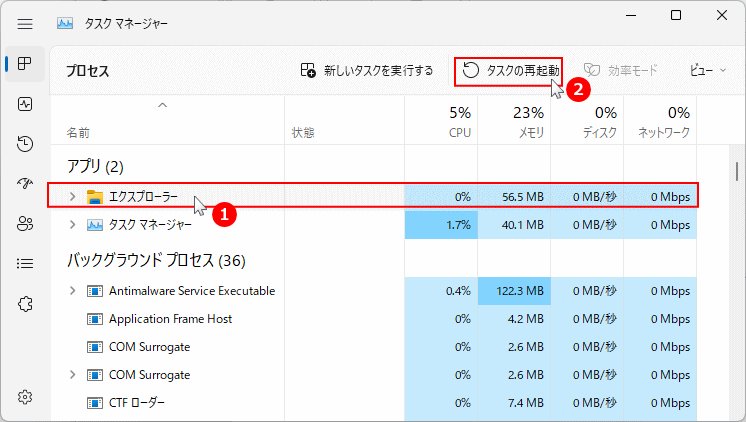746x422 pixels.
Task: Click the 40.1 MB memory value
Action: click(523, 225)
